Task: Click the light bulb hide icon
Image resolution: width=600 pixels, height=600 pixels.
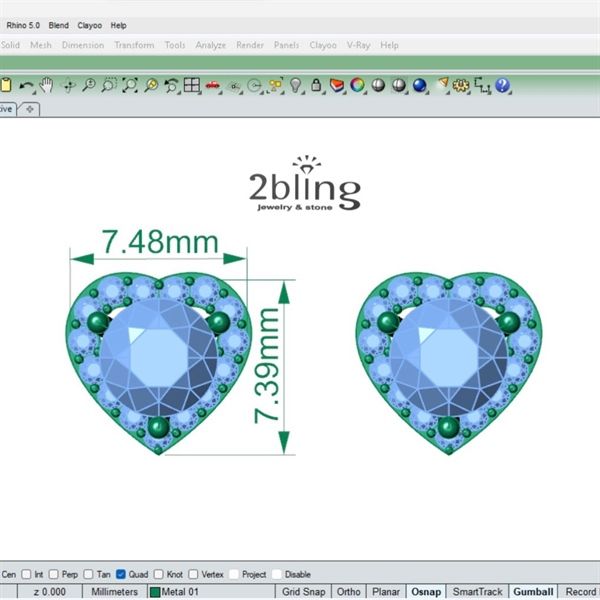Action: coord(296,86)
